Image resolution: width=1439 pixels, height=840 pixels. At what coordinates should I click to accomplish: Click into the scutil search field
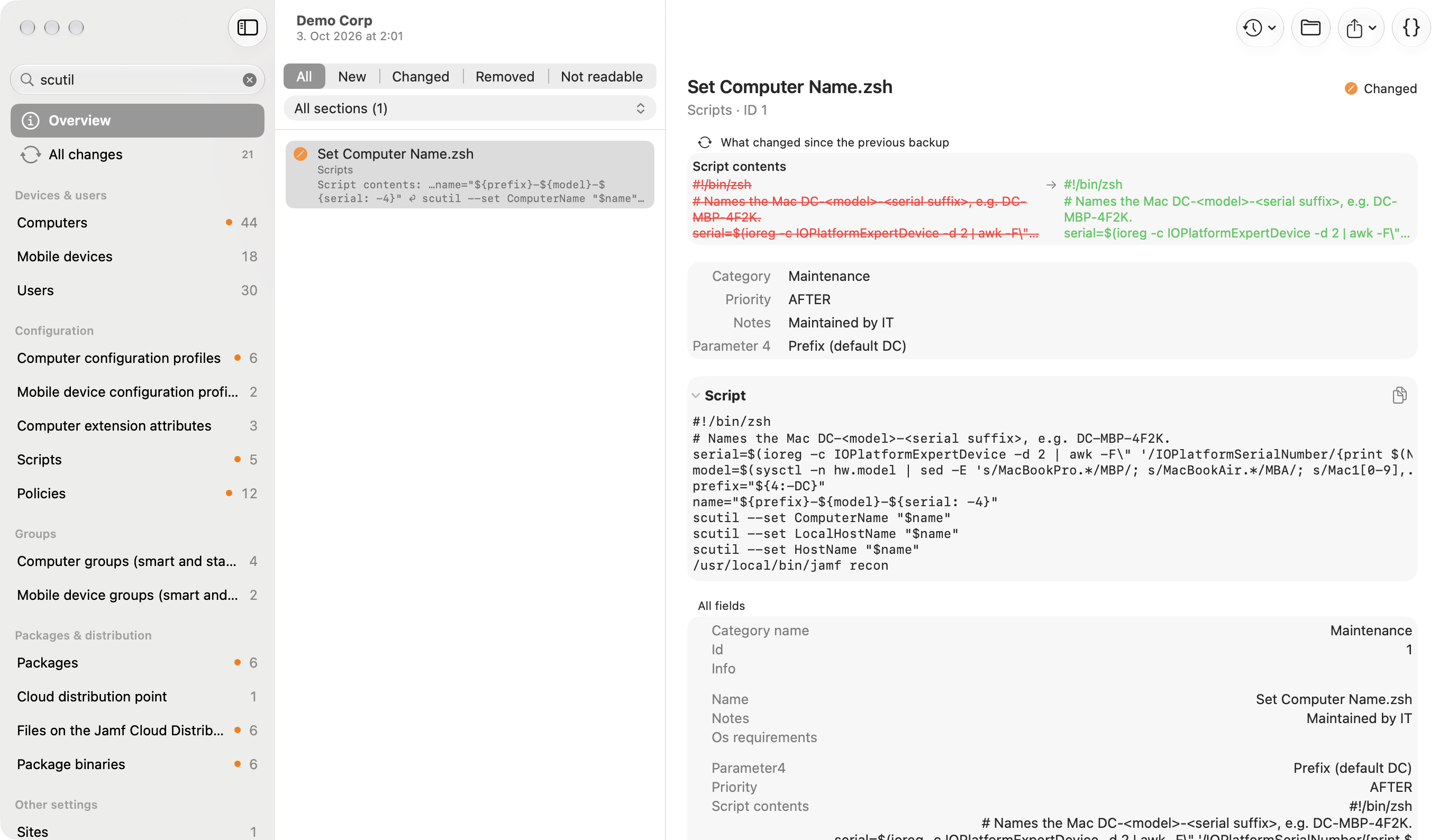point(137,80)
